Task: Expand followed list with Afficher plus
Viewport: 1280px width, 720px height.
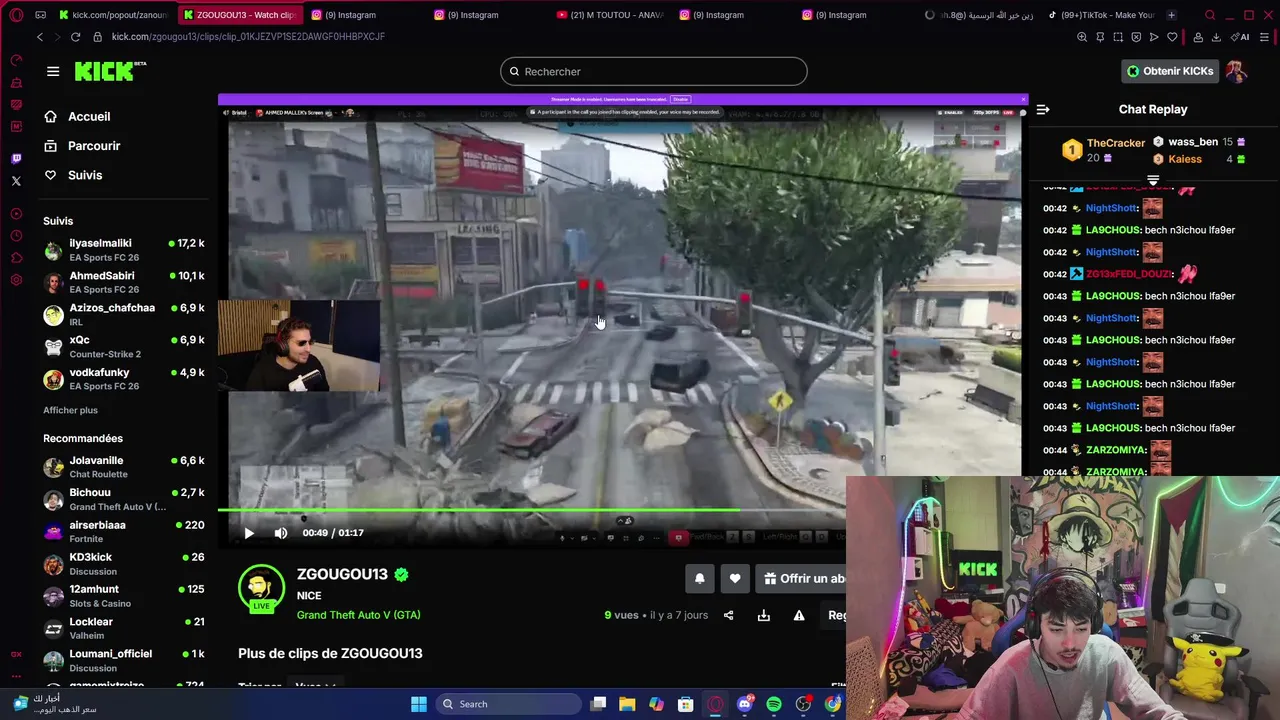Action: (70, 410)
